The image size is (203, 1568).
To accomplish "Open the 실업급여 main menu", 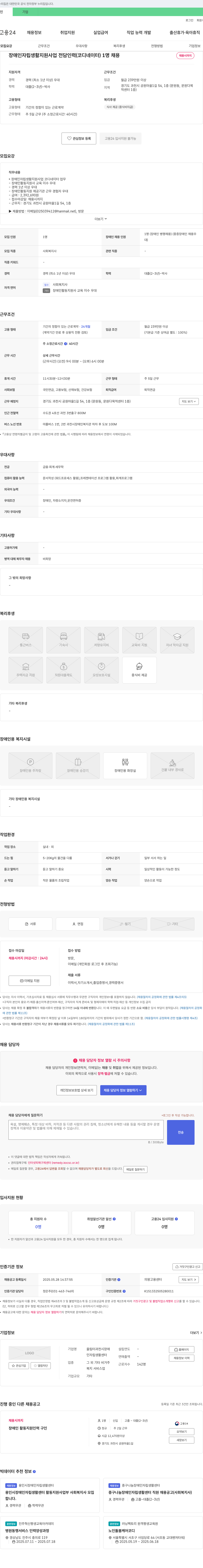I will point(101,32).
